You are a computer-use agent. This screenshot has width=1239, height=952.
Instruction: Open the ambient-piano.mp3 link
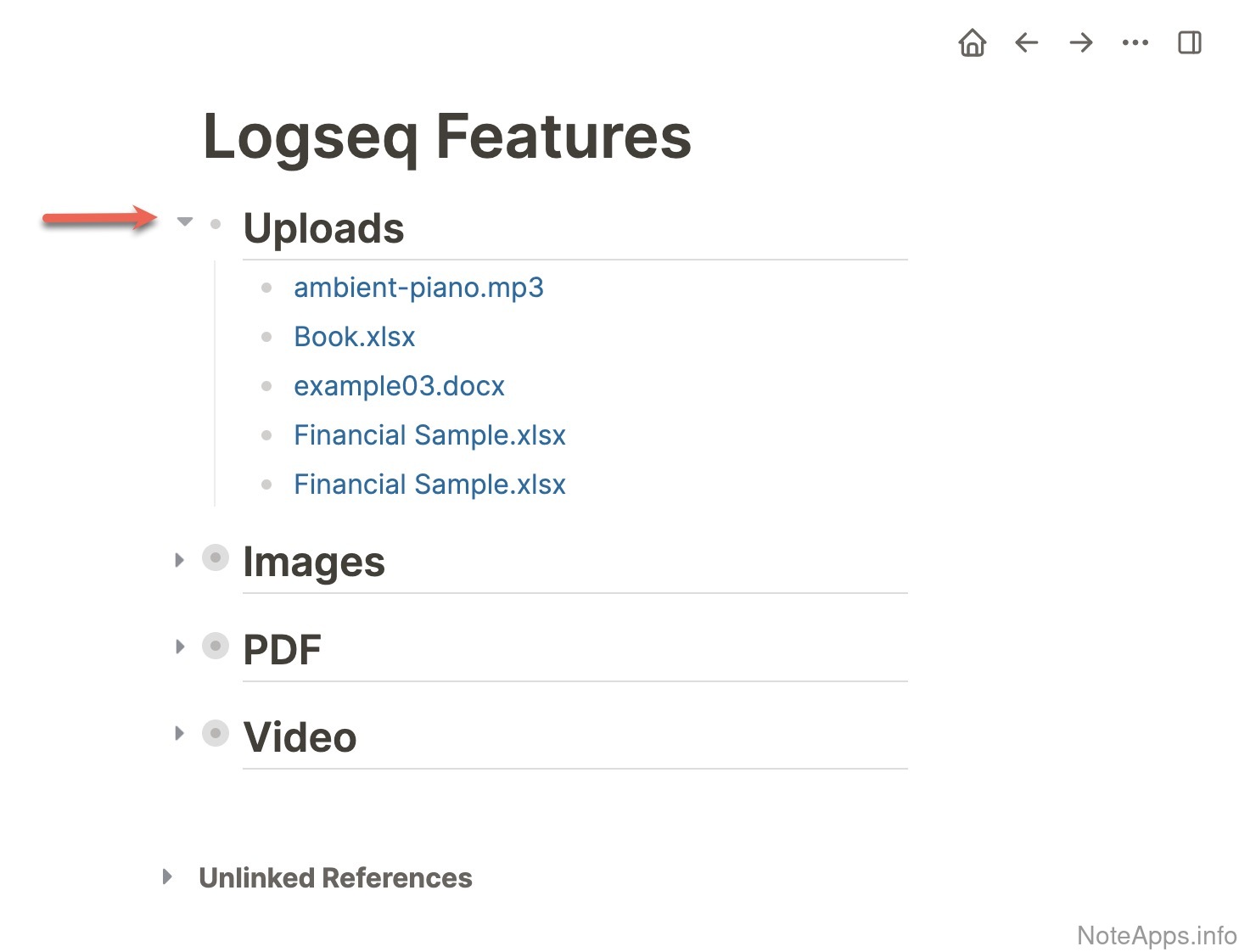point(418,288)
